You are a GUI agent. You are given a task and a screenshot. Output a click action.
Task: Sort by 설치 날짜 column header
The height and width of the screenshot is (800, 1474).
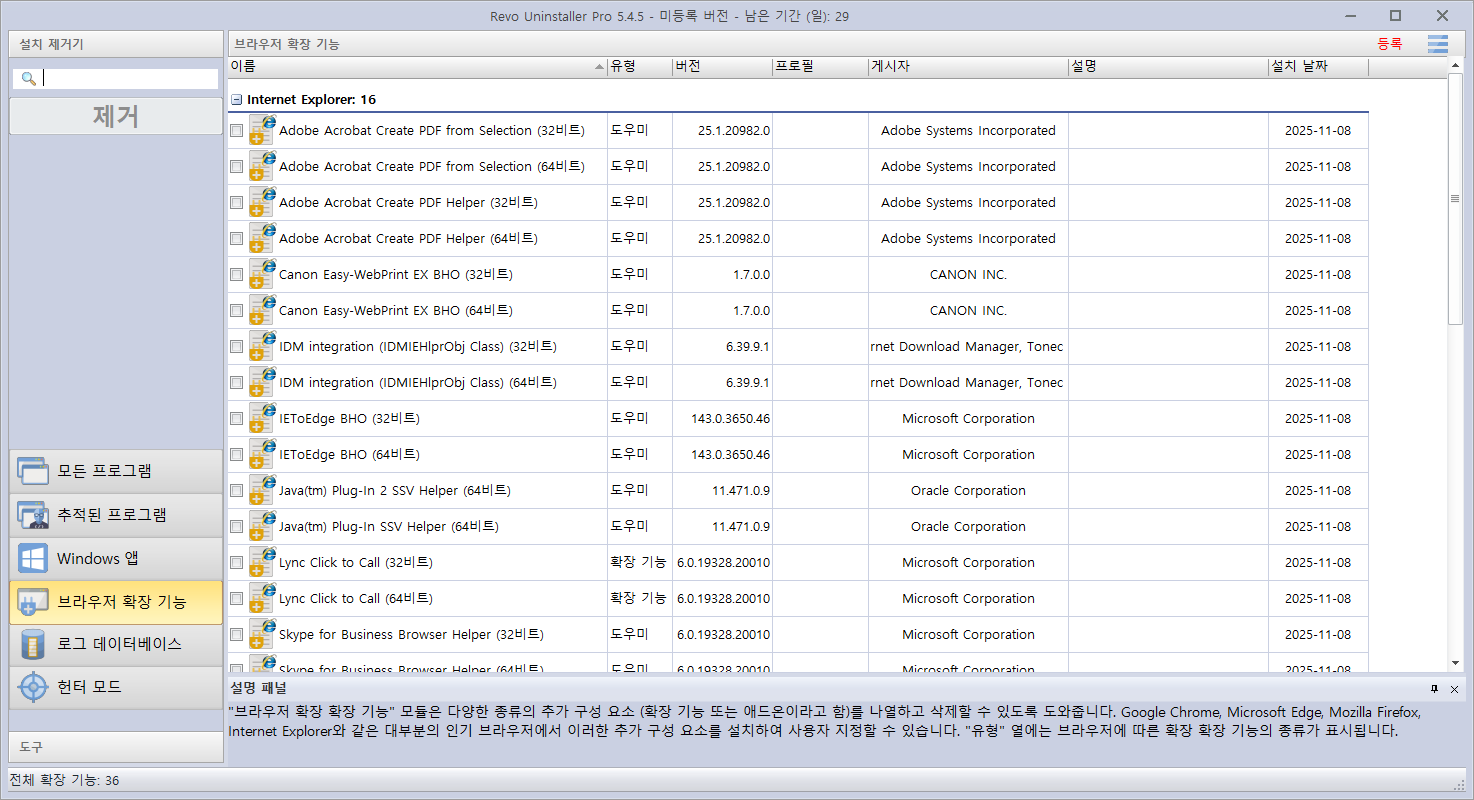tap(1318, 67)
